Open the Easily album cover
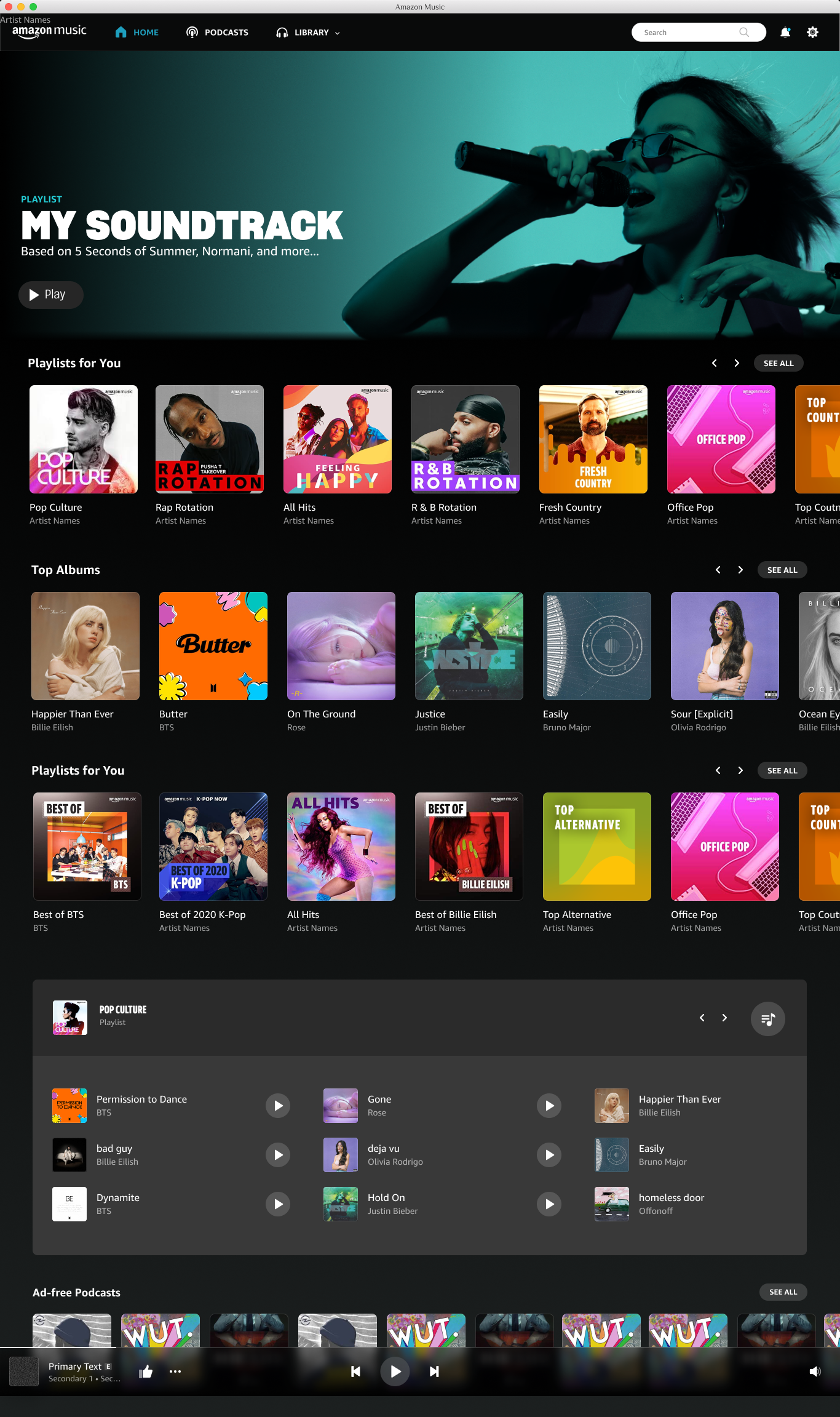 [x=597, y=646]
